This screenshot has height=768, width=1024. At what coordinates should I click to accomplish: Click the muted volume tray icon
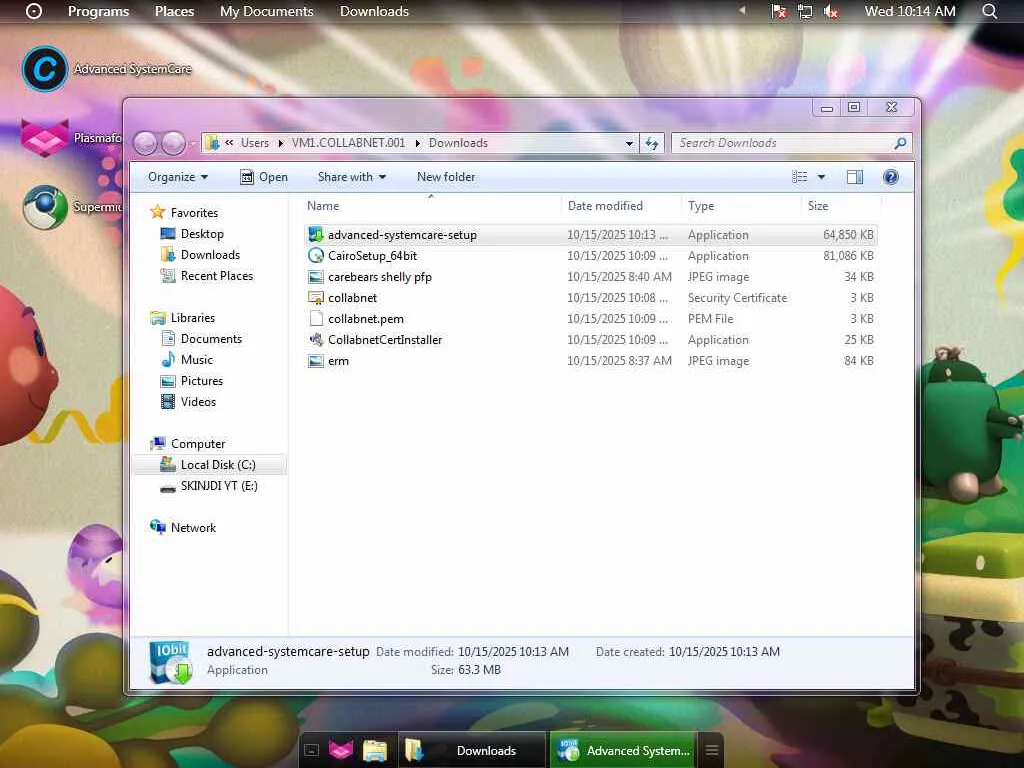coord(831,11)
